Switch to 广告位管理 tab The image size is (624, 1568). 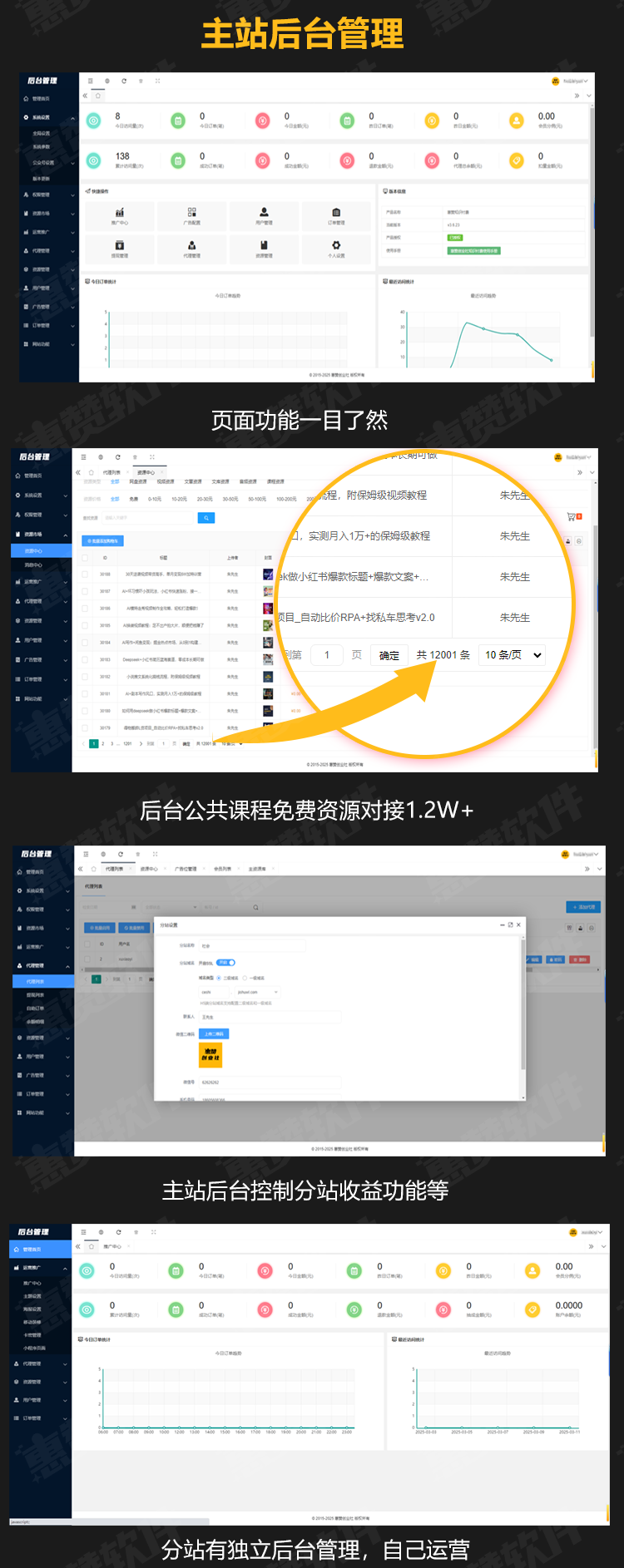pyautogui.click(x=186, y=869)
